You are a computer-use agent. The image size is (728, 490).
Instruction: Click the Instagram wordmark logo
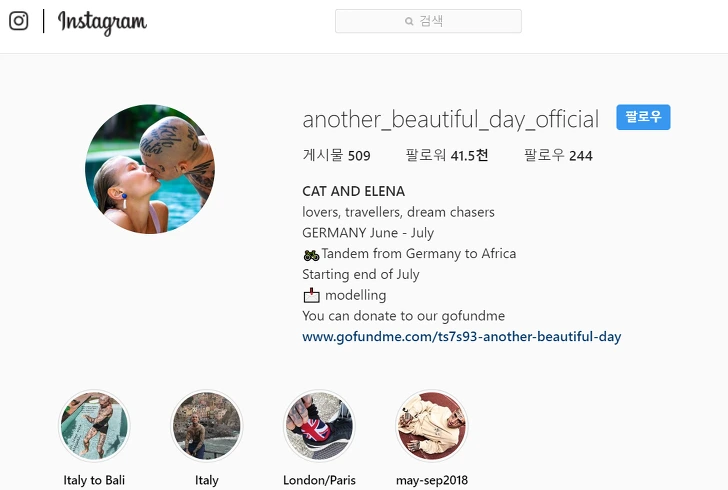102,22
